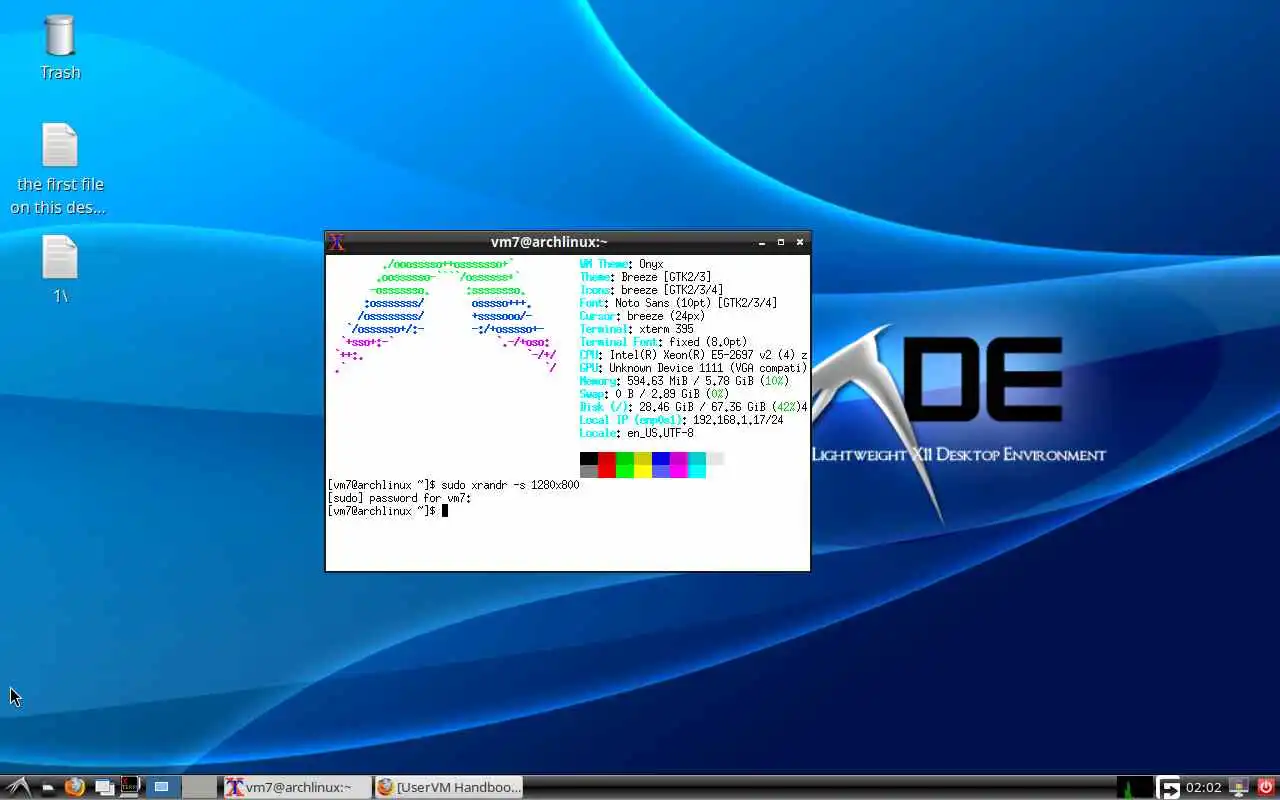Close the xterm terminal window

coord(800,242)
